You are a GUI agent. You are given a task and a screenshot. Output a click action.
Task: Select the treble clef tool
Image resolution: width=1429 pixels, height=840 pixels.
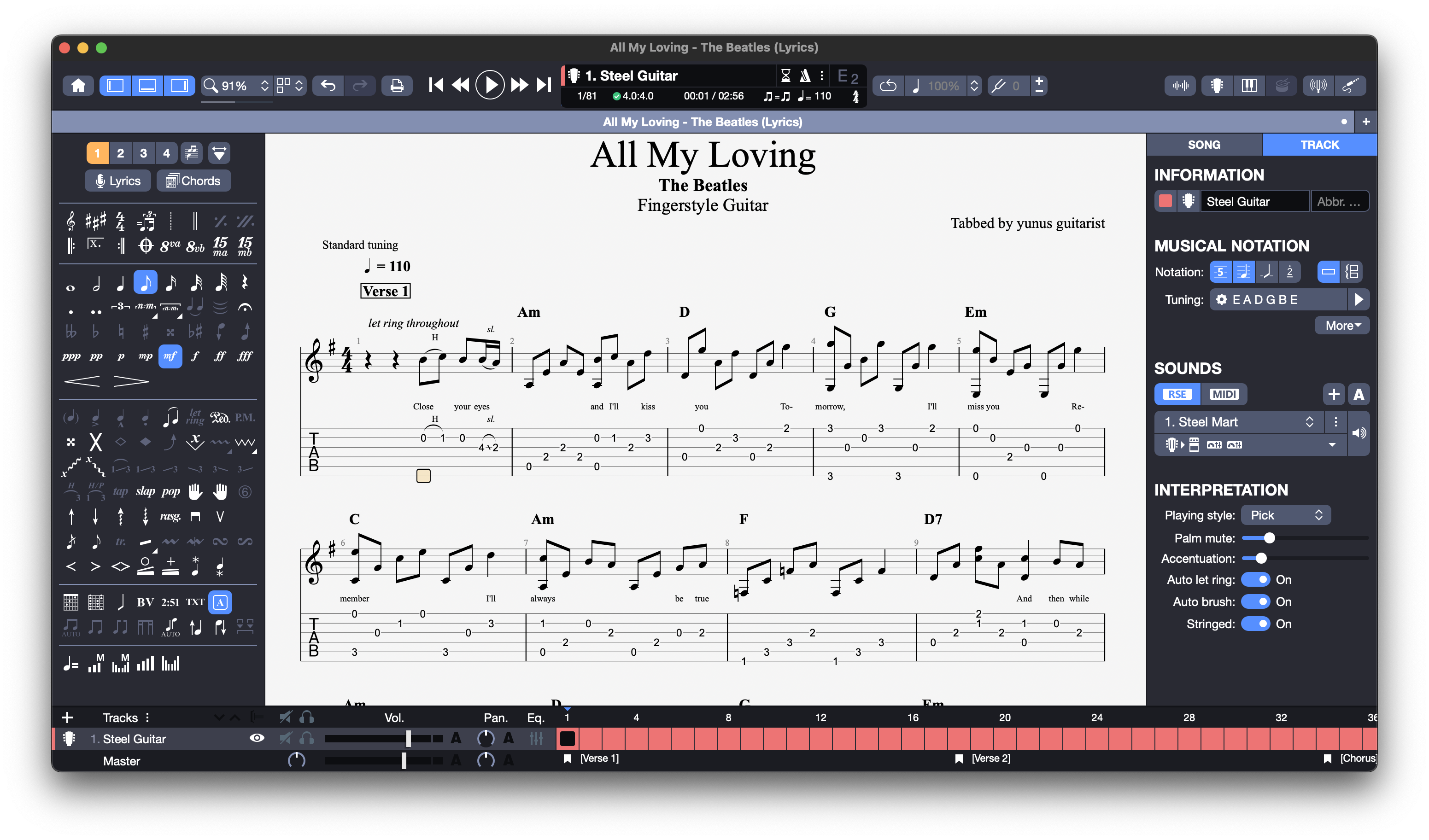(71, 221)
